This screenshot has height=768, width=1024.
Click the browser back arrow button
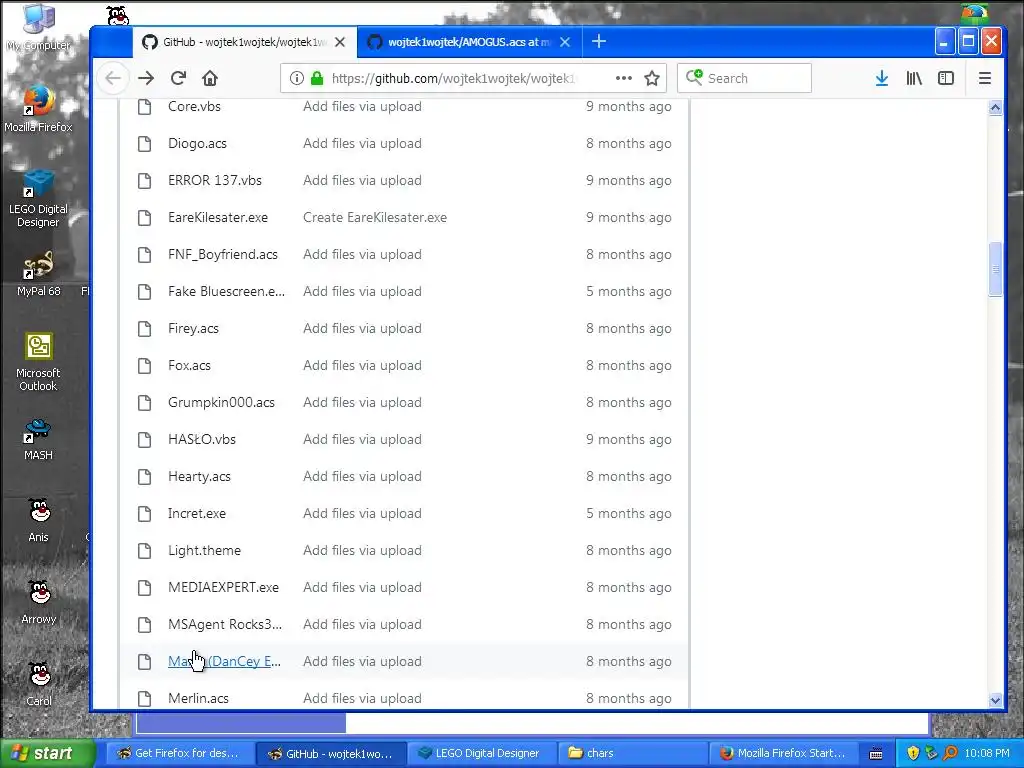pos(113,78)
